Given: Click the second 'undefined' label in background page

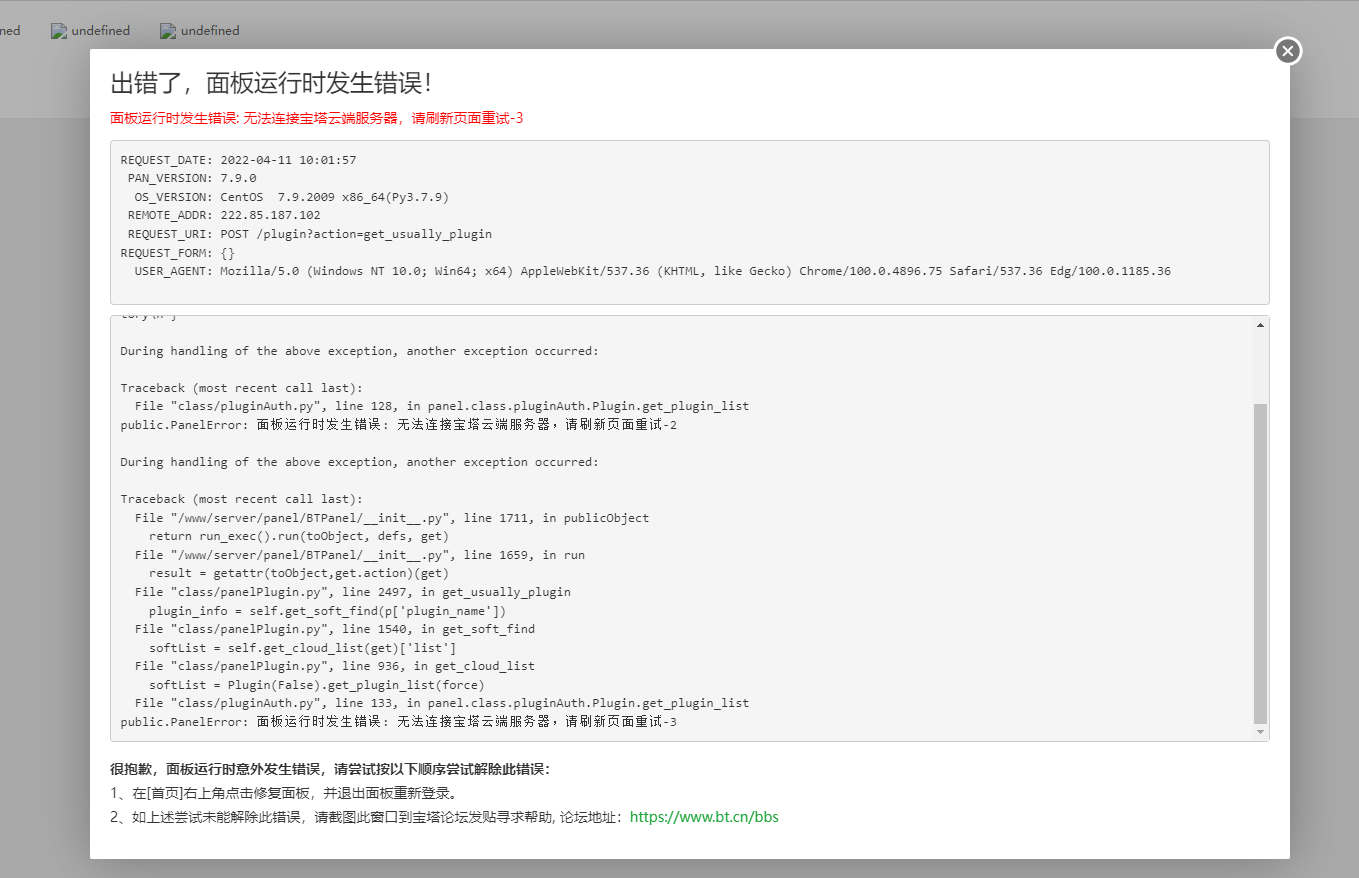Looking at the screenshot, I should [x=100, y=31].
